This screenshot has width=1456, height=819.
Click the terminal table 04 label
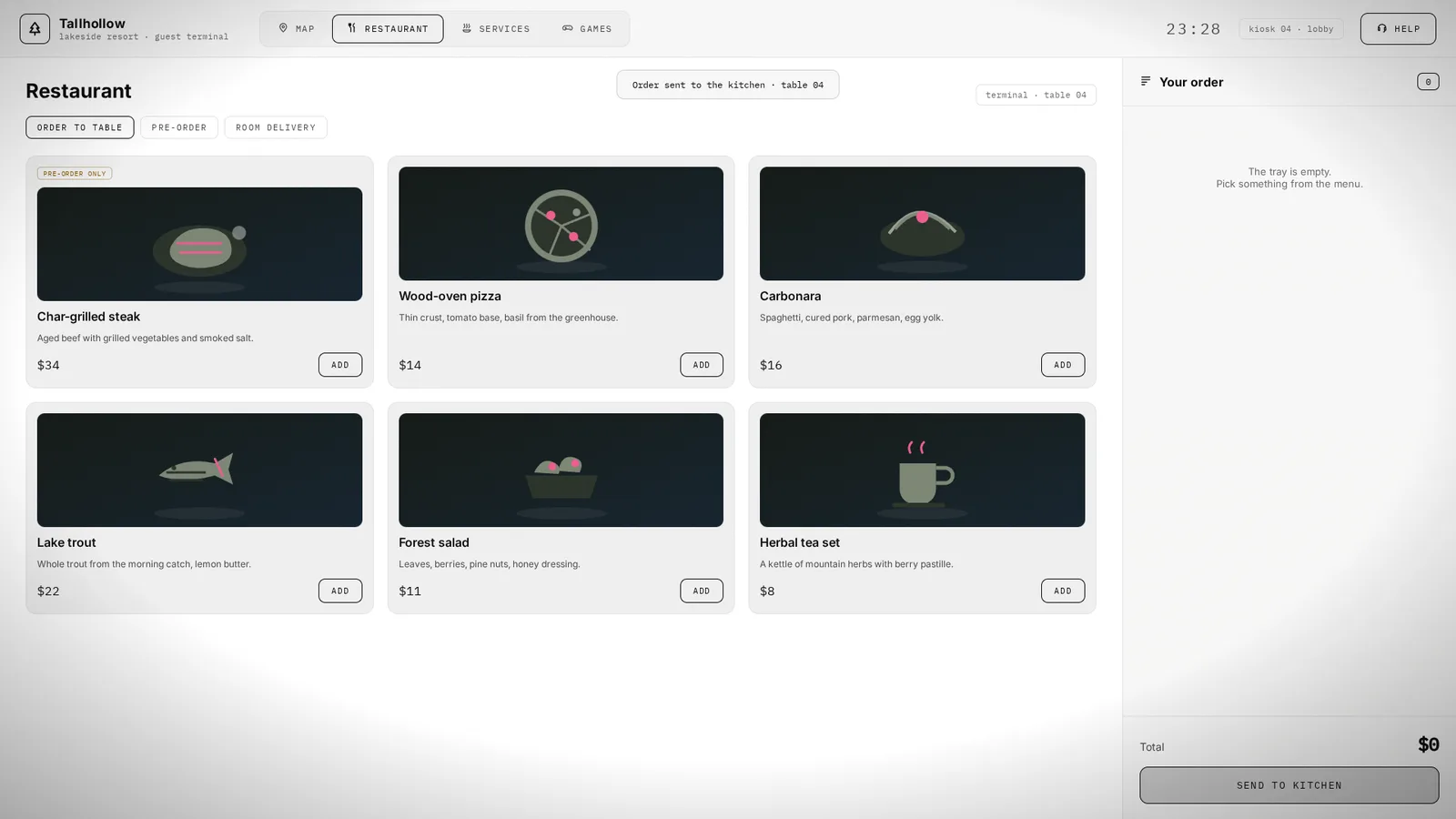[1036, 95]
